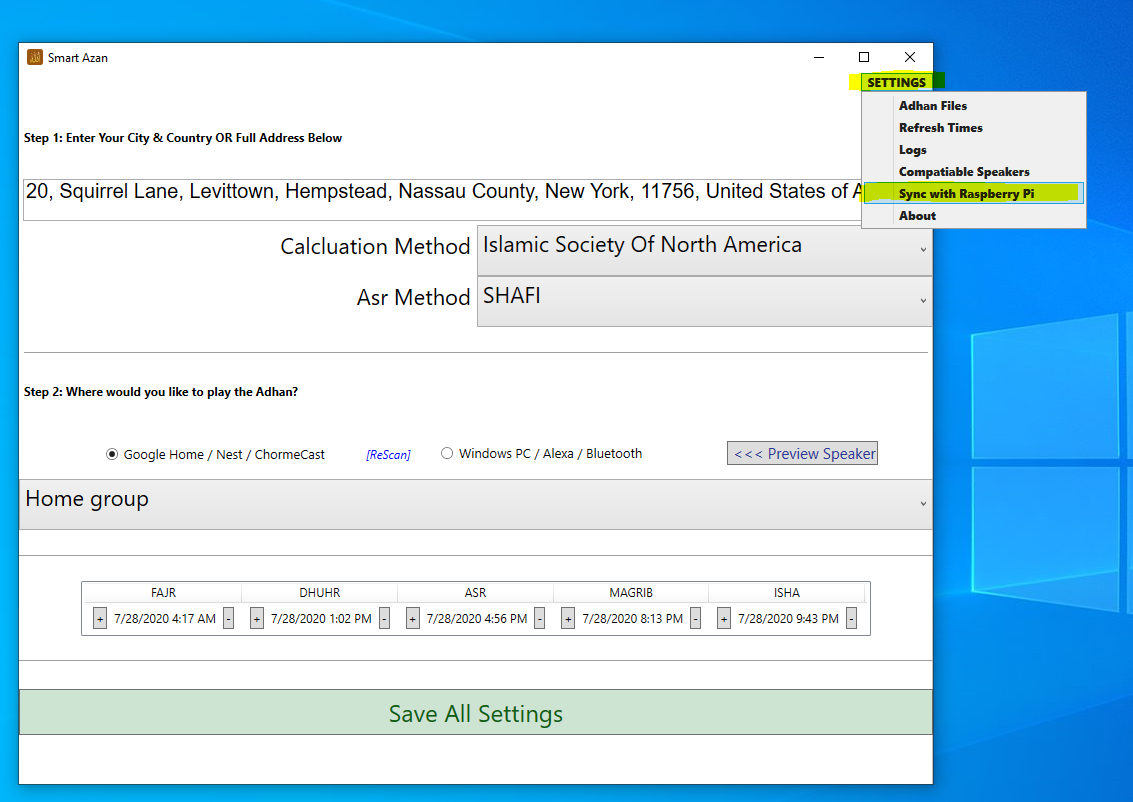Increase DHUHR time with plus button

pyautogui.click(x=257, y=618)
